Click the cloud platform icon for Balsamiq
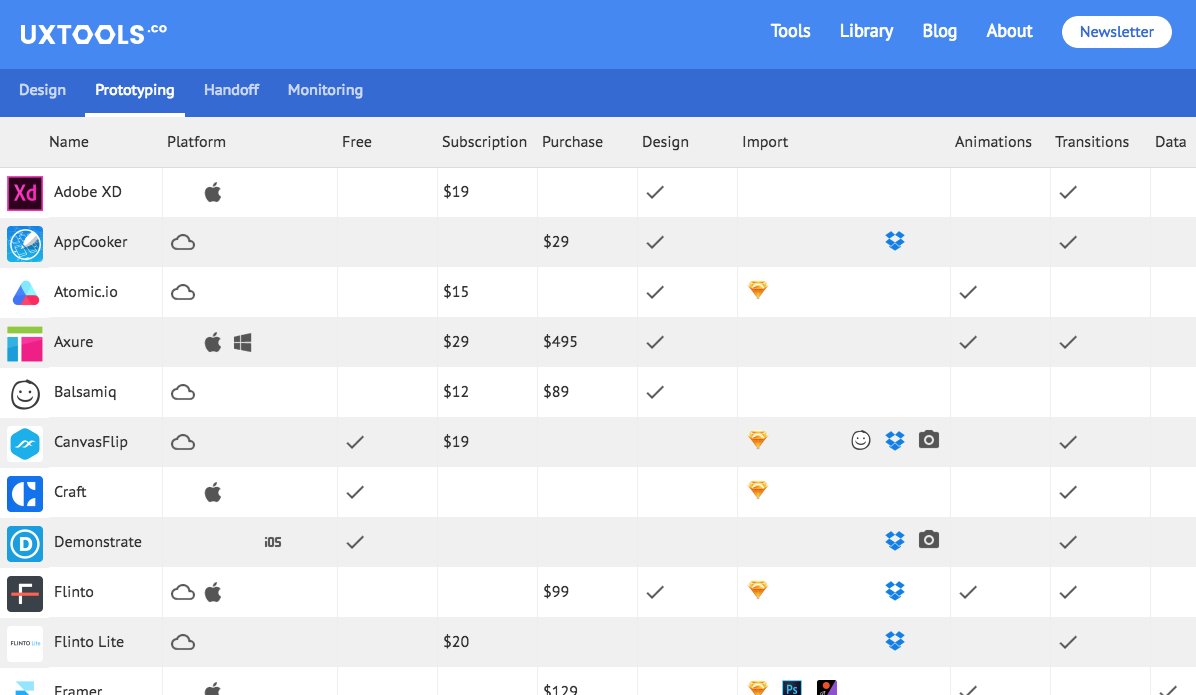The height and width of the screenshot is (695, 1196). point(183,392)
